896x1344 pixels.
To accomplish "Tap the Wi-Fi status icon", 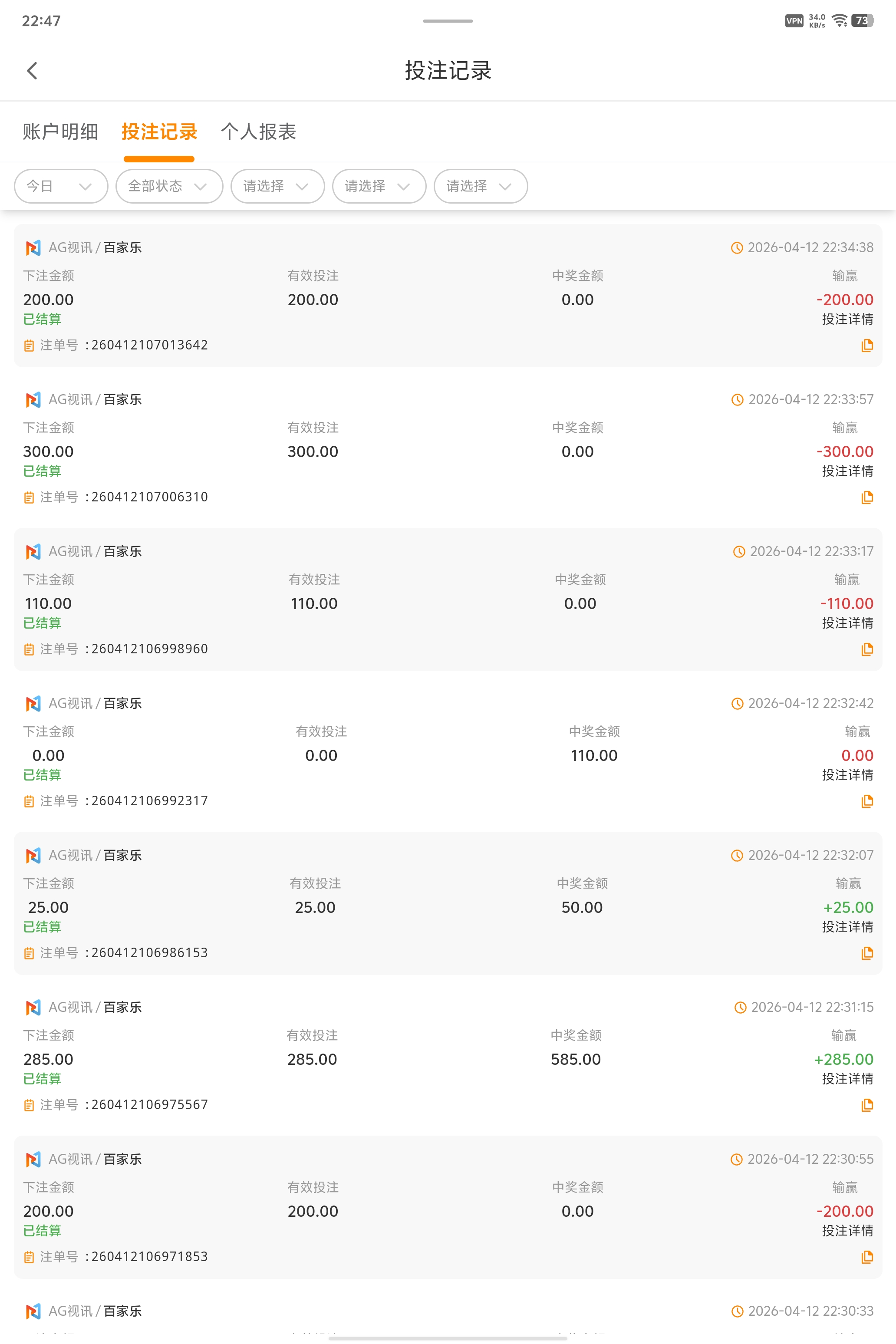I will tap(839, 21).
